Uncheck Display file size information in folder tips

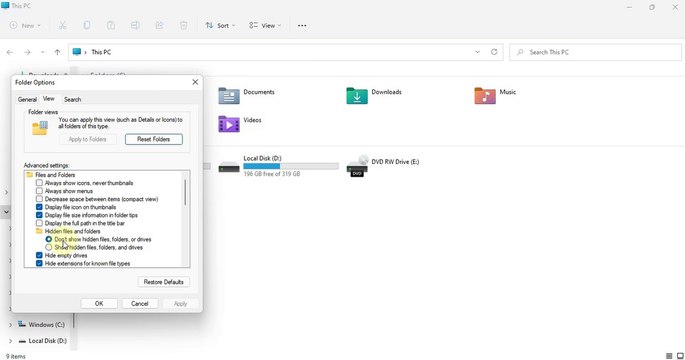tap(39, 215)
